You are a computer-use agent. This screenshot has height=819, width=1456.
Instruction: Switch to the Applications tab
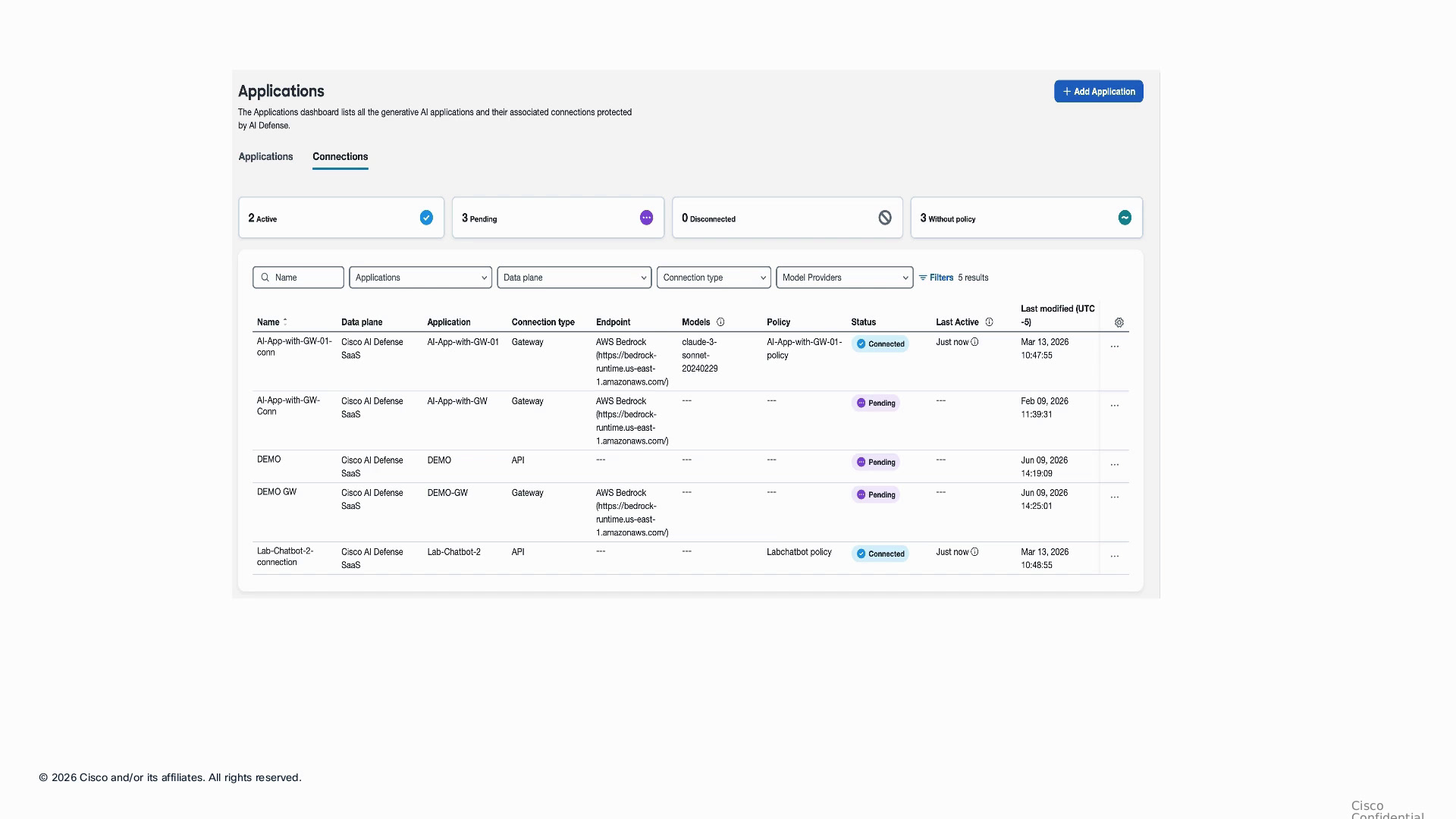point(265,157)
